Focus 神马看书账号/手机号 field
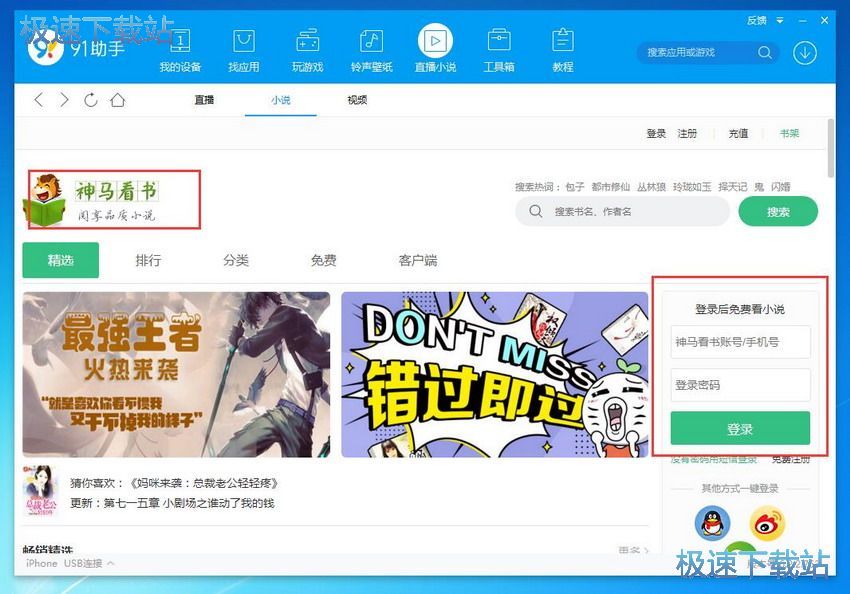850x594 pixels. (740, 342)
